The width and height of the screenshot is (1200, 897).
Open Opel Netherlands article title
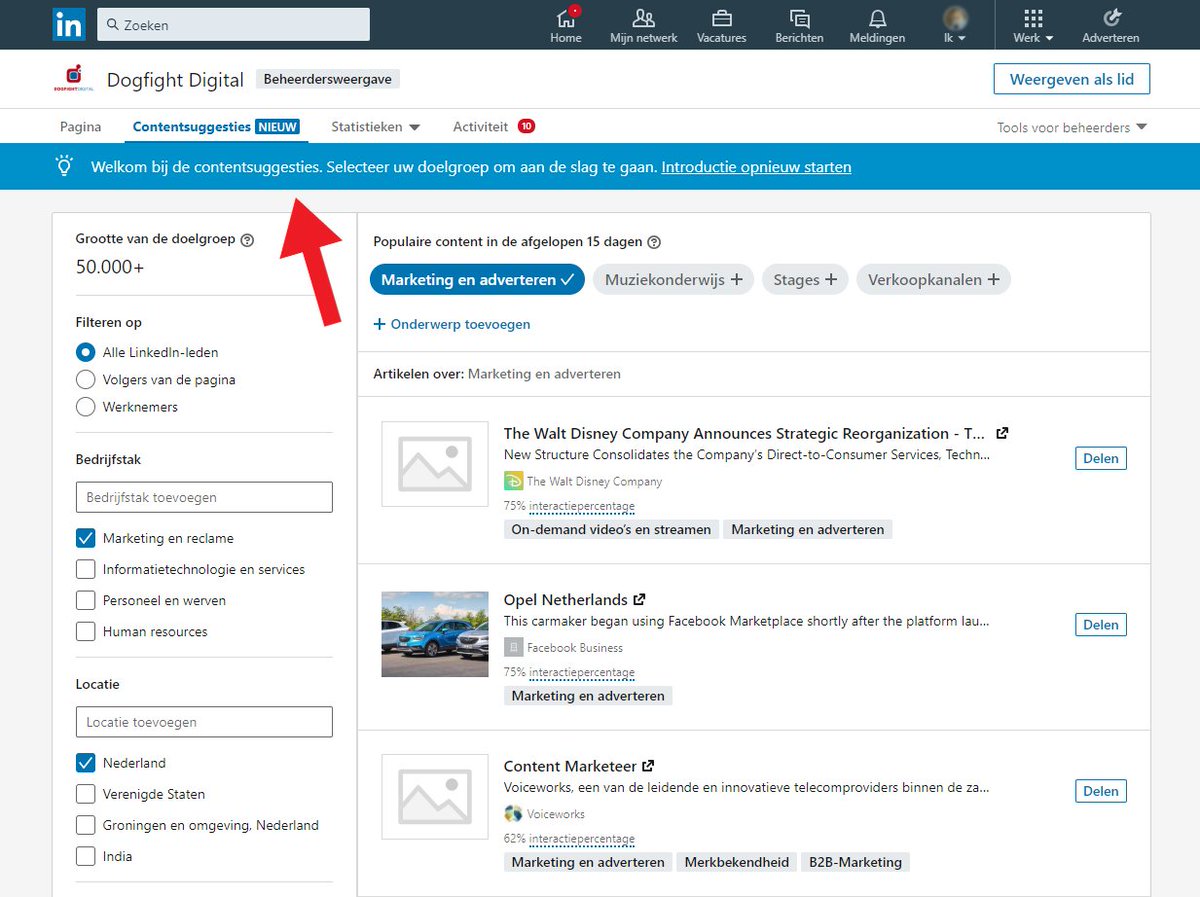pos(566,600)
